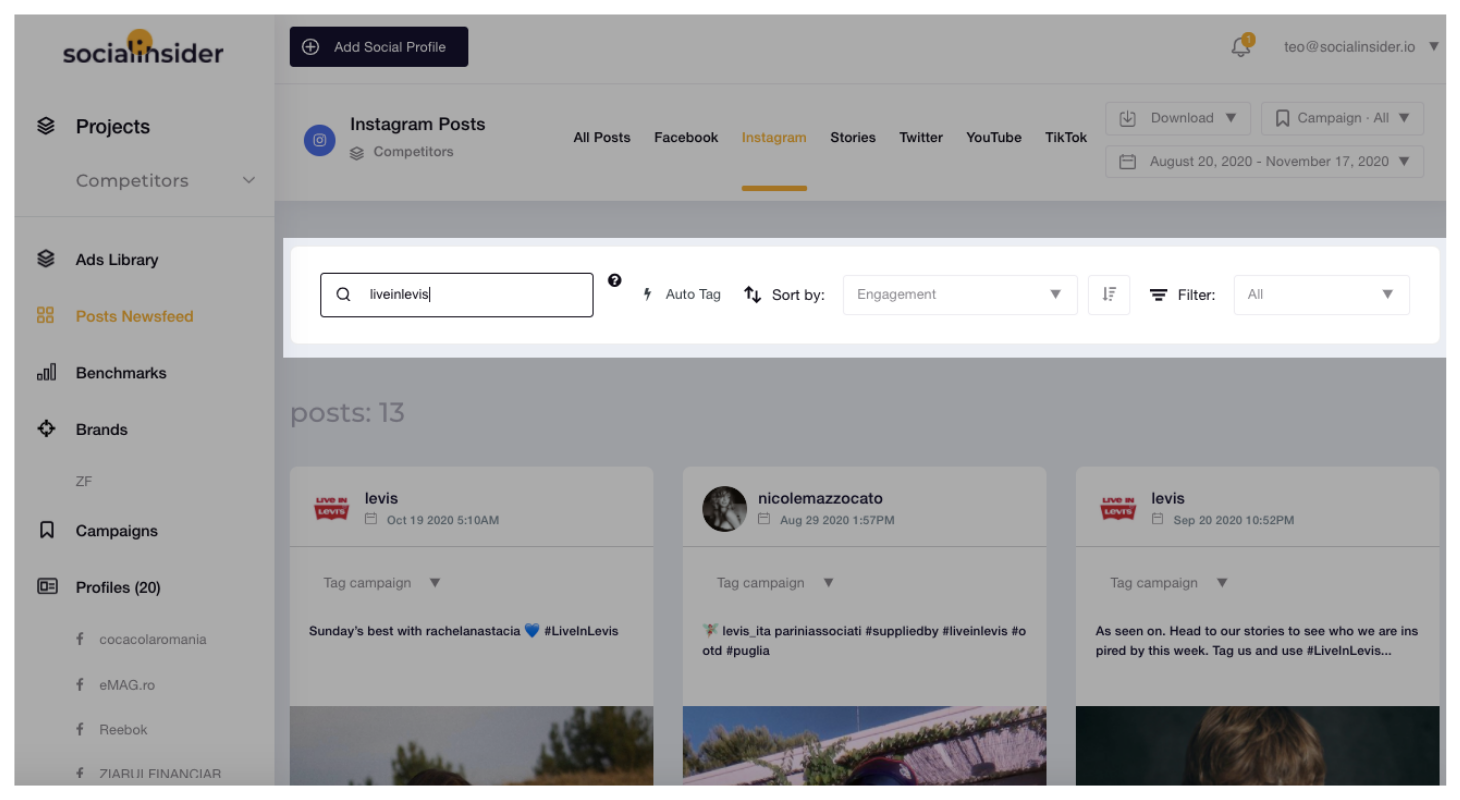Open the date range dropdown
1460x800 pixels.
1265,161
